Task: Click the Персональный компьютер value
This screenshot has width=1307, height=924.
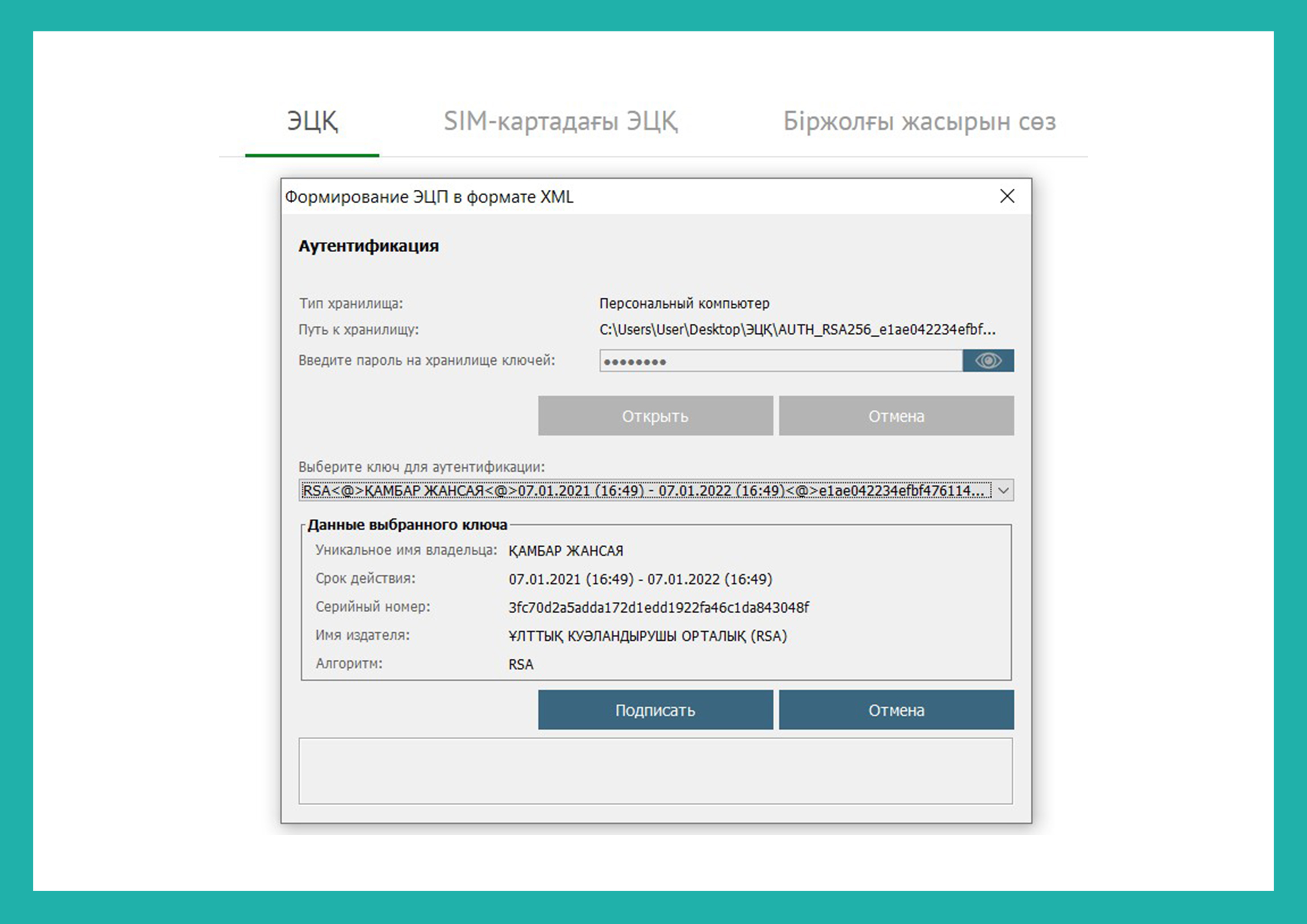Action: (684, 303)
